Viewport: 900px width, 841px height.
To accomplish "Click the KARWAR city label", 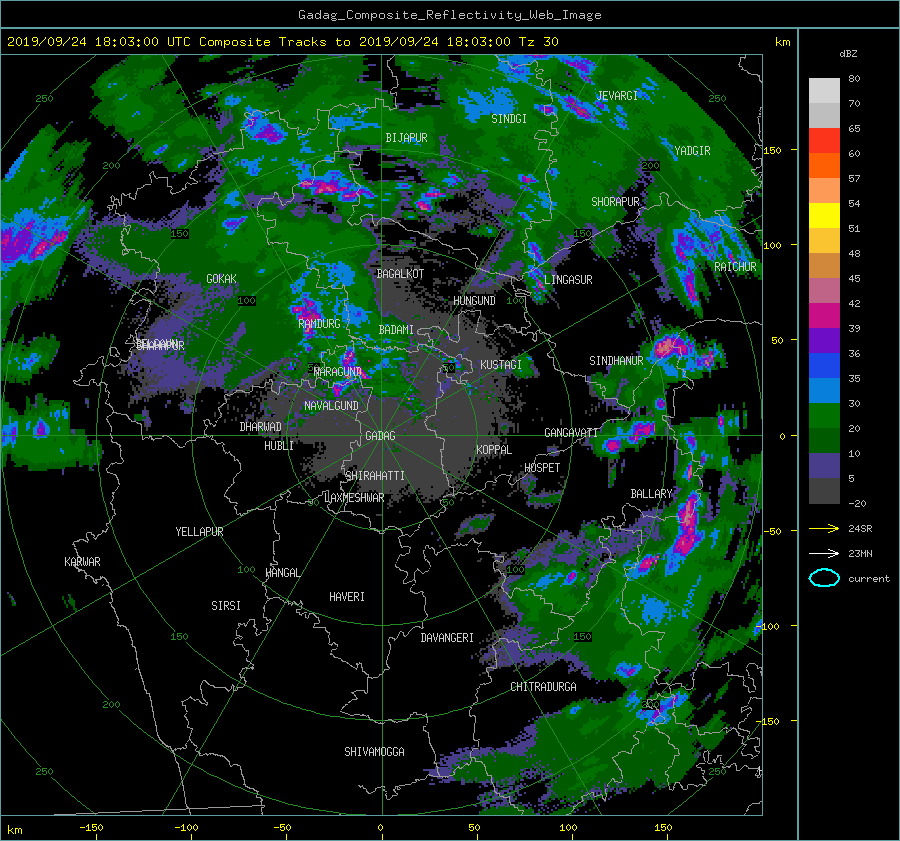I will pyautogui.click(x=83, y=562).
